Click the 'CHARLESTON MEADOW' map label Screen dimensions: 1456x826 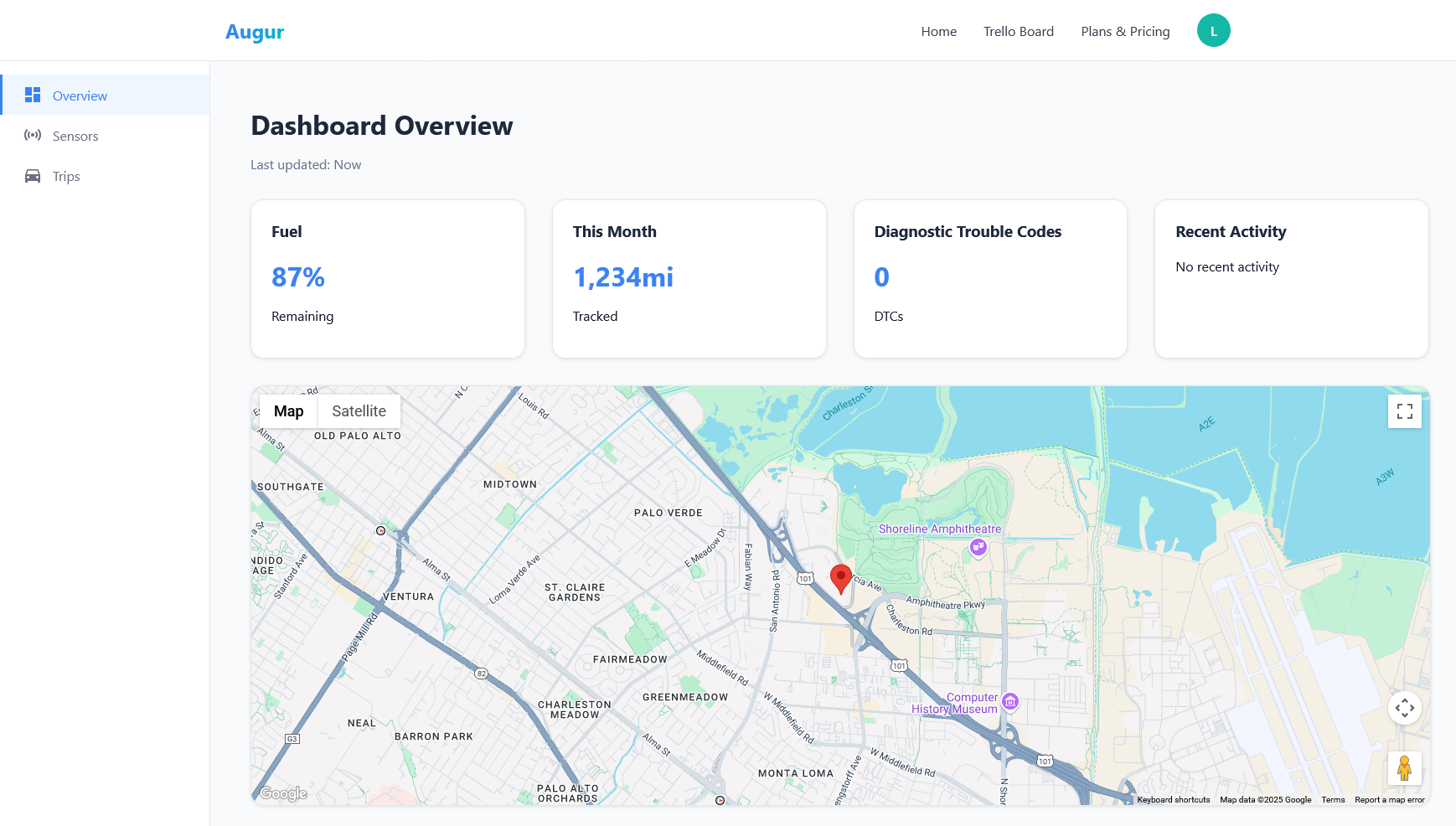pos(575,710)
